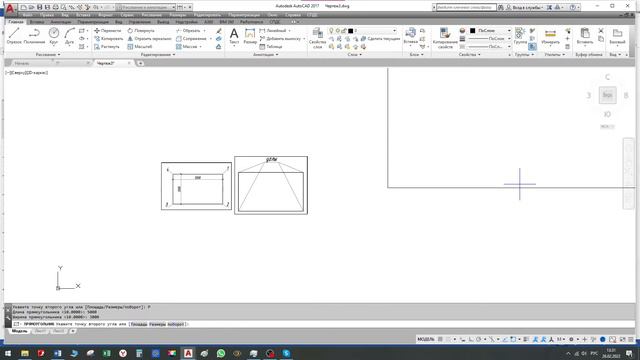The height and width of the screenshot is (360, 640).
Task: Toggle the grid display in status bar
Action: [440, 339]
